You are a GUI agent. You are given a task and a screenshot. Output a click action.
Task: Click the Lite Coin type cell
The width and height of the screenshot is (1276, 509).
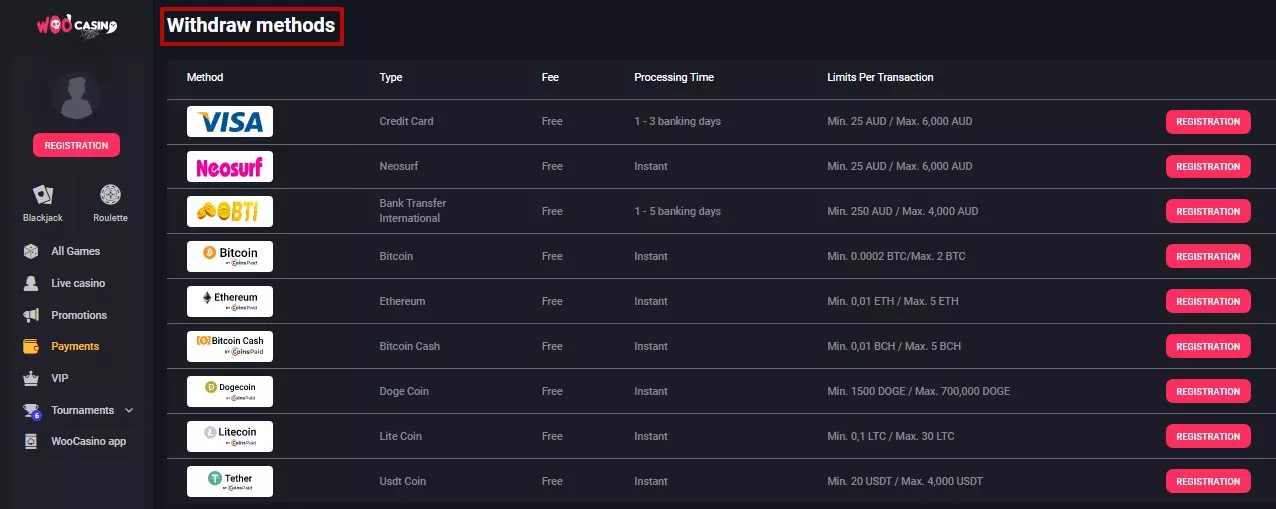401,436
